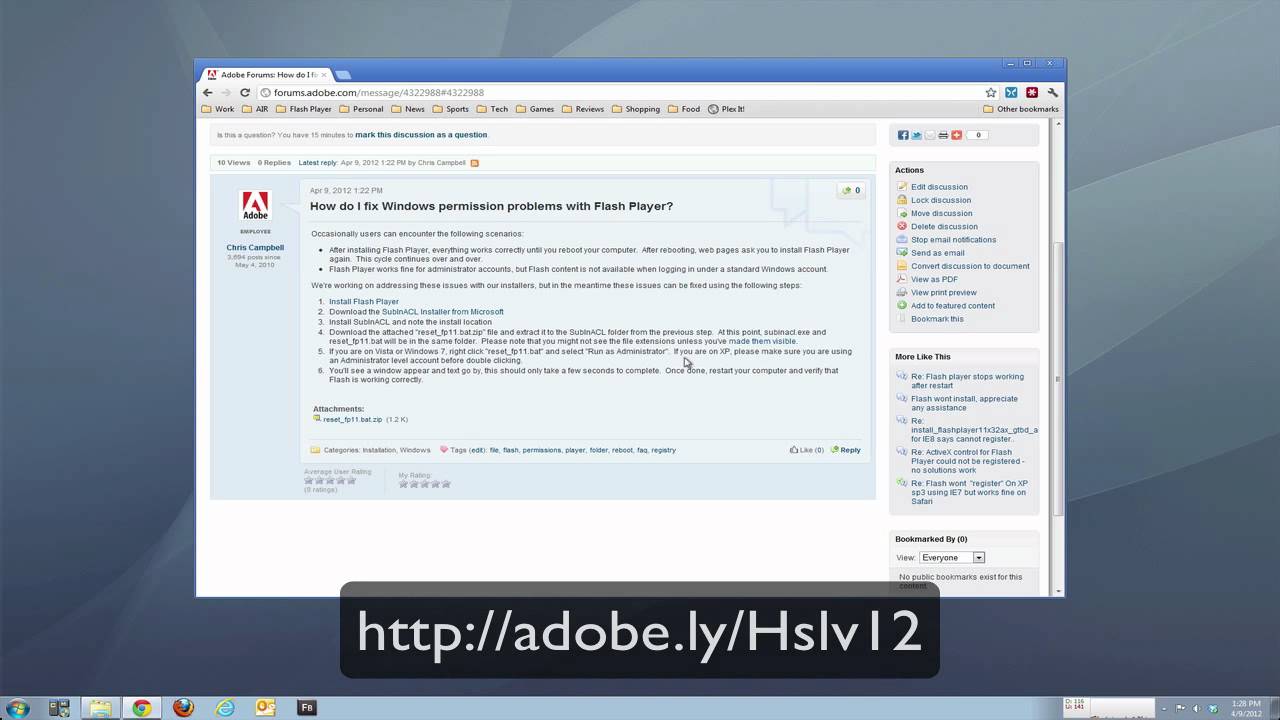Download reset_fp11.bat.zip attachment
This screenshot has height=720, width=1280.
coord(352,420)
